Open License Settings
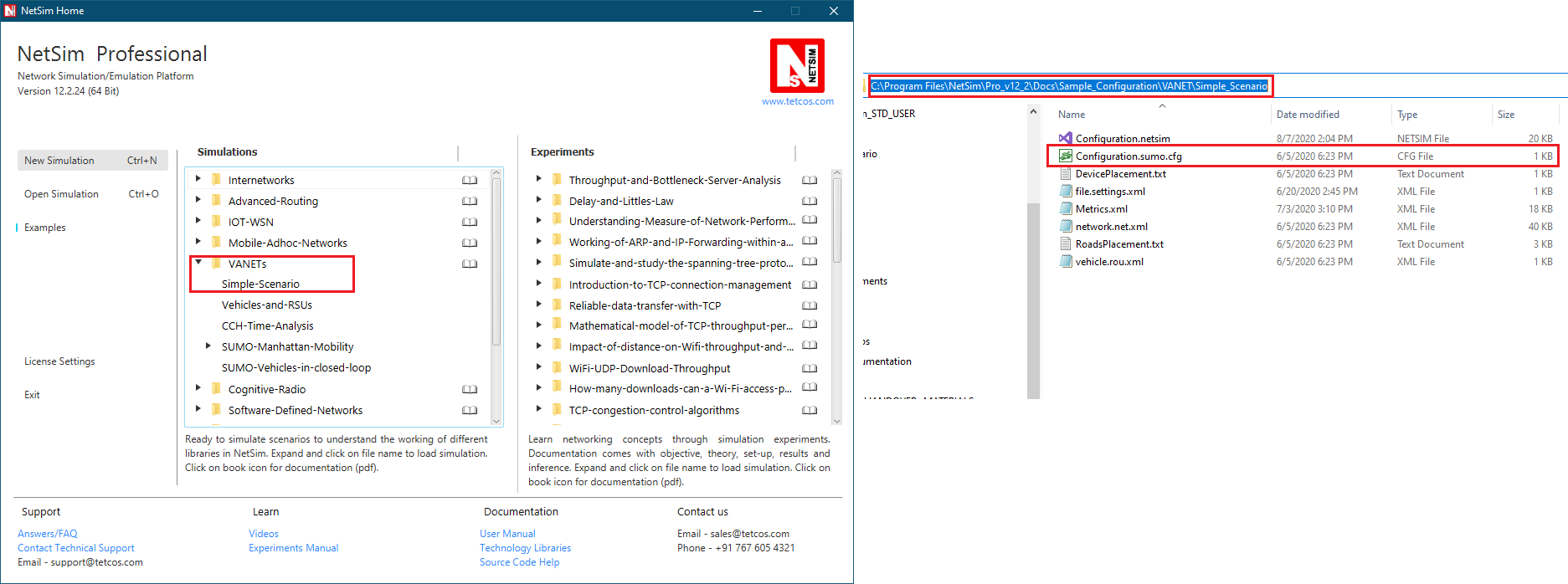The image size is (1568, 584). tap(59, 361)
